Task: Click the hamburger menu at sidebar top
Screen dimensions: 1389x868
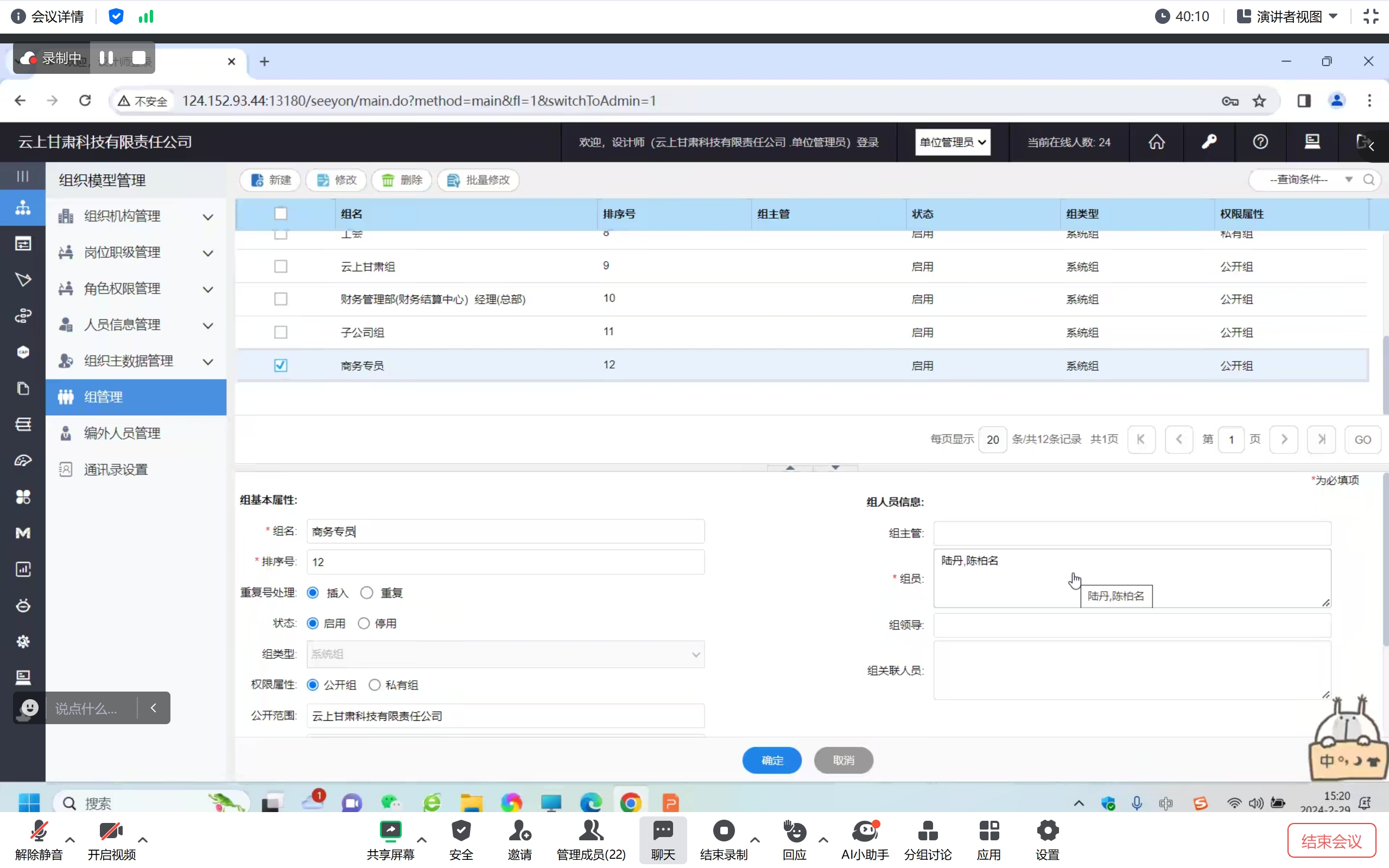Action: pyautogui.click(x=22, y=176)
